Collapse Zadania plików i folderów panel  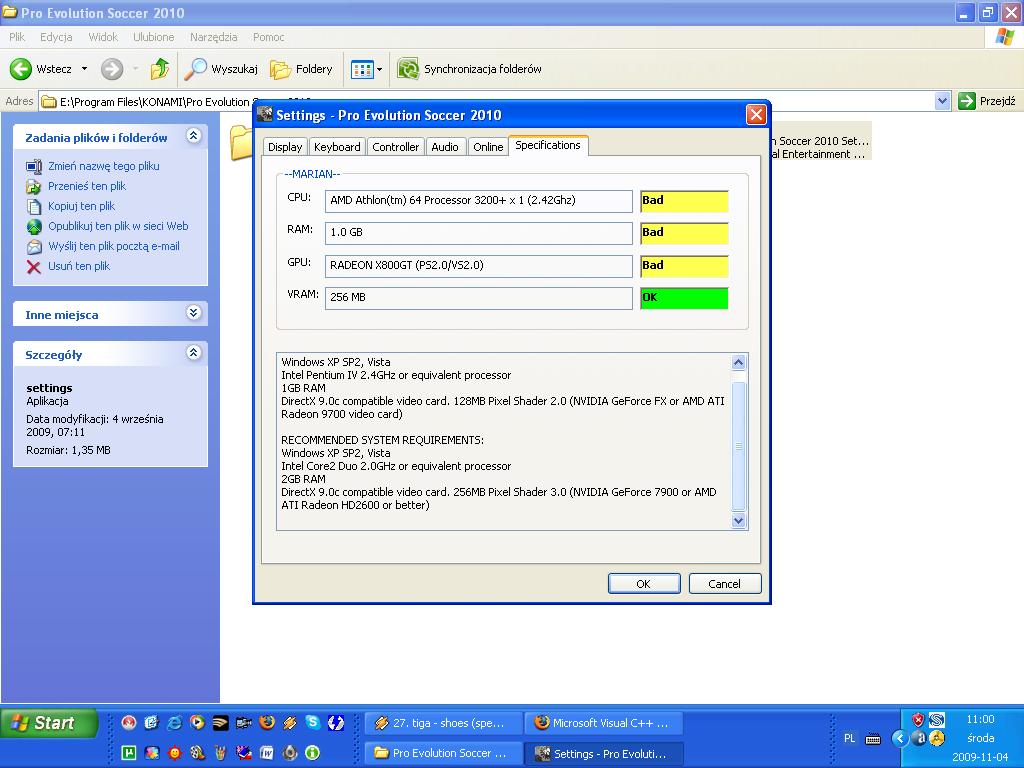(x=193, y=136)
